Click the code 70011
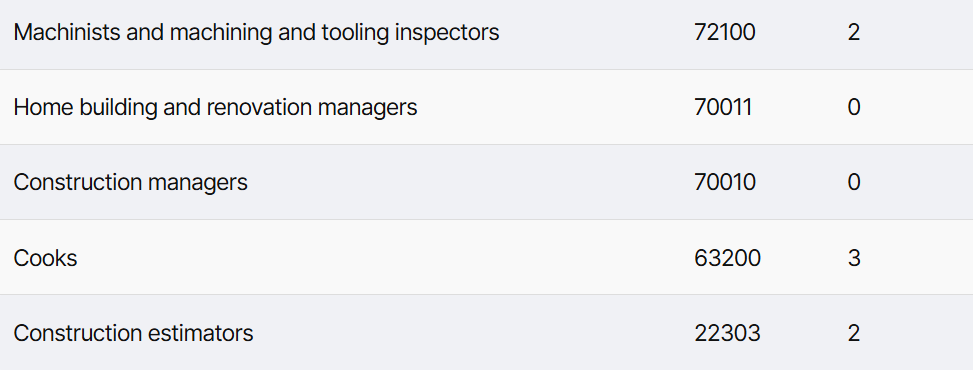This screenshot has height=370, width=973. (723, 107)
